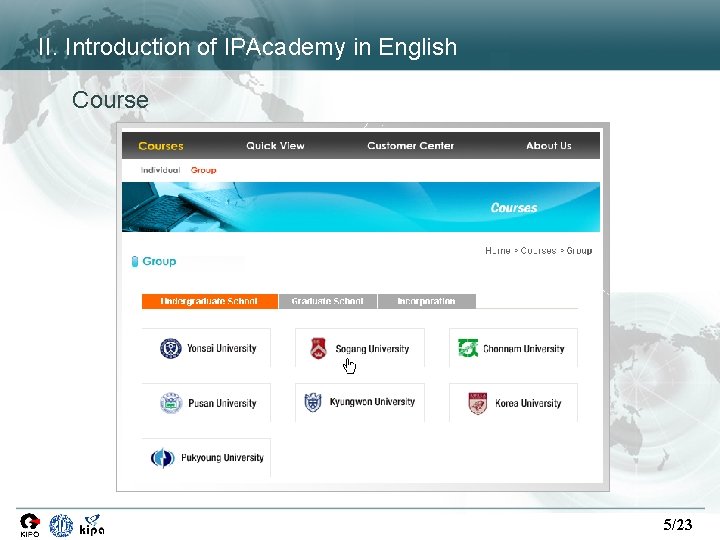Click the Sogang University crest icon
Screen dimensions: 720x540
[318, 348]
